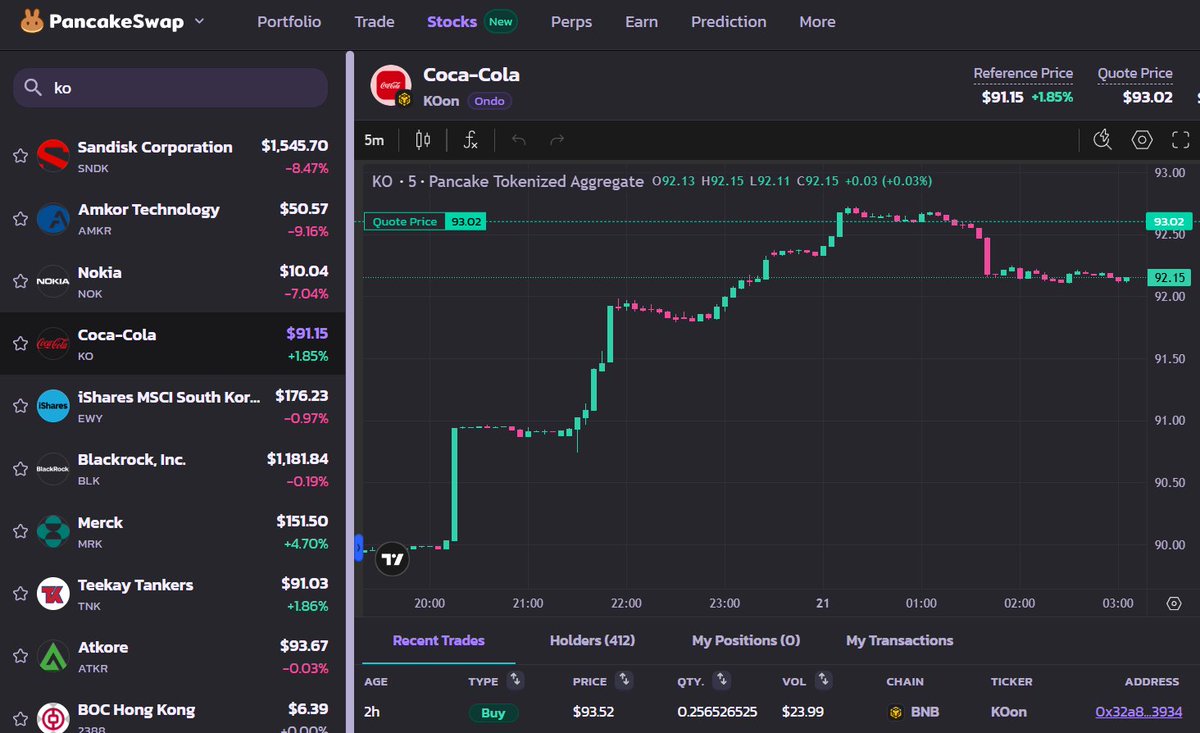Sort trades by the PRICE column
The height and width of the screenshot is (733, 1200).
[624, 680]
